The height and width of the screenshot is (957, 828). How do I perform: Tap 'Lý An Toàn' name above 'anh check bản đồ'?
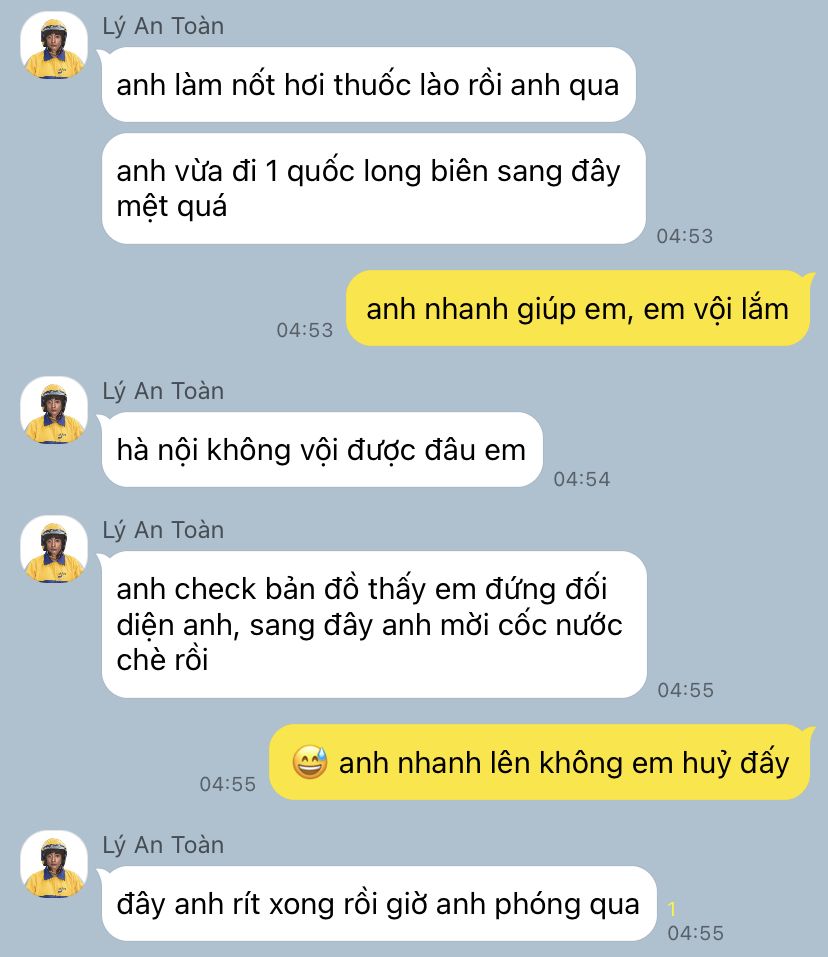(x=163, y=530)
